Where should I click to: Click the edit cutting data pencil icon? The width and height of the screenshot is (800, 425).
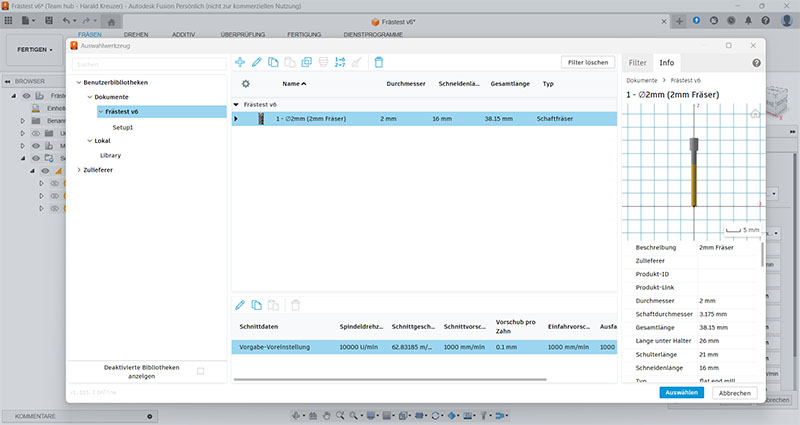(240, 305)
